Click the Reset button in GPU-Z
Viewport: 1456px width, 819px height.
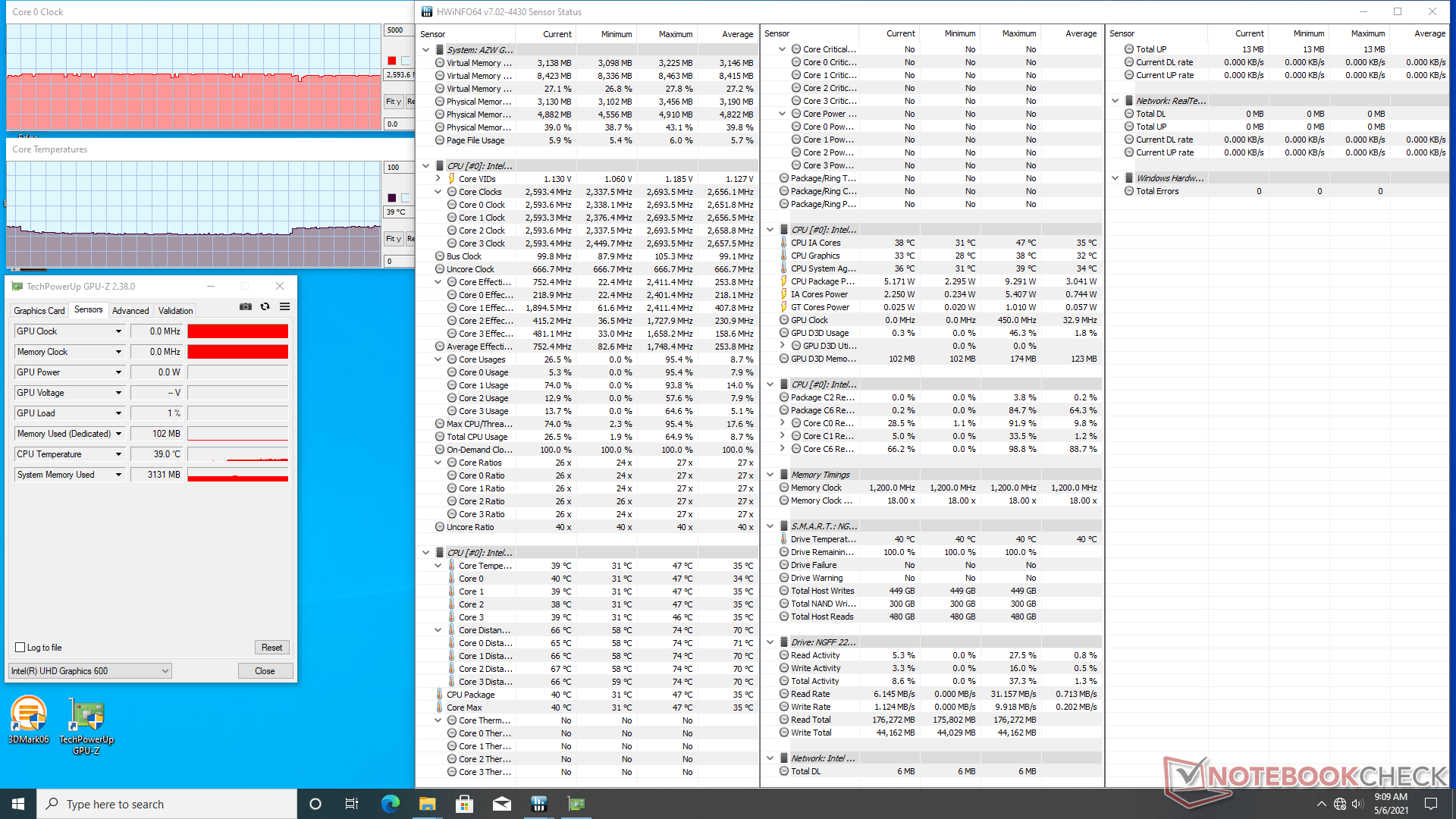tap(271, 648)
